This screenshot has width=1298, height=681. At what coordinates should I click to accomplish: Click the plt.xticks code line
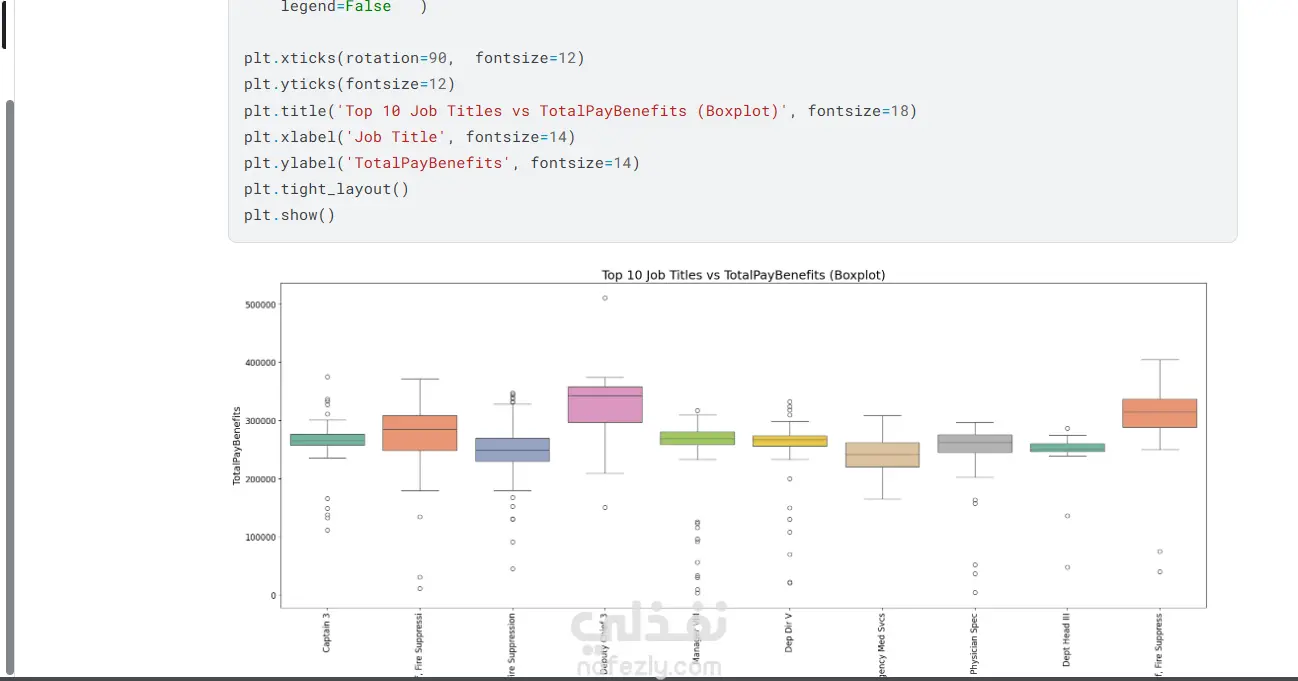pos(414,58)
